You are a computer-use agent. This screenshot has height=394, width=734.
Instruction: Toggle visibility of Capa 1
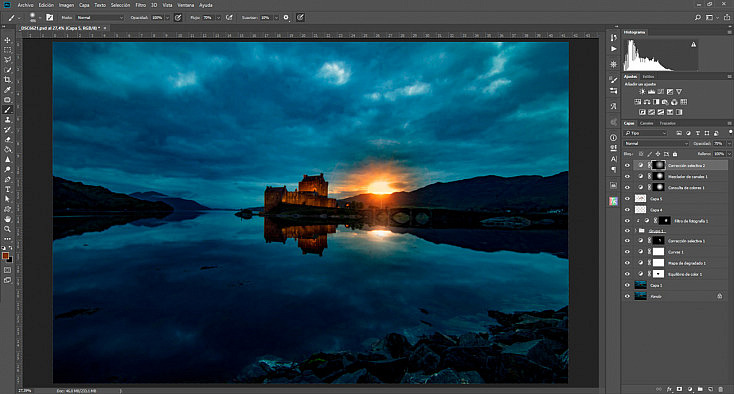627,285
